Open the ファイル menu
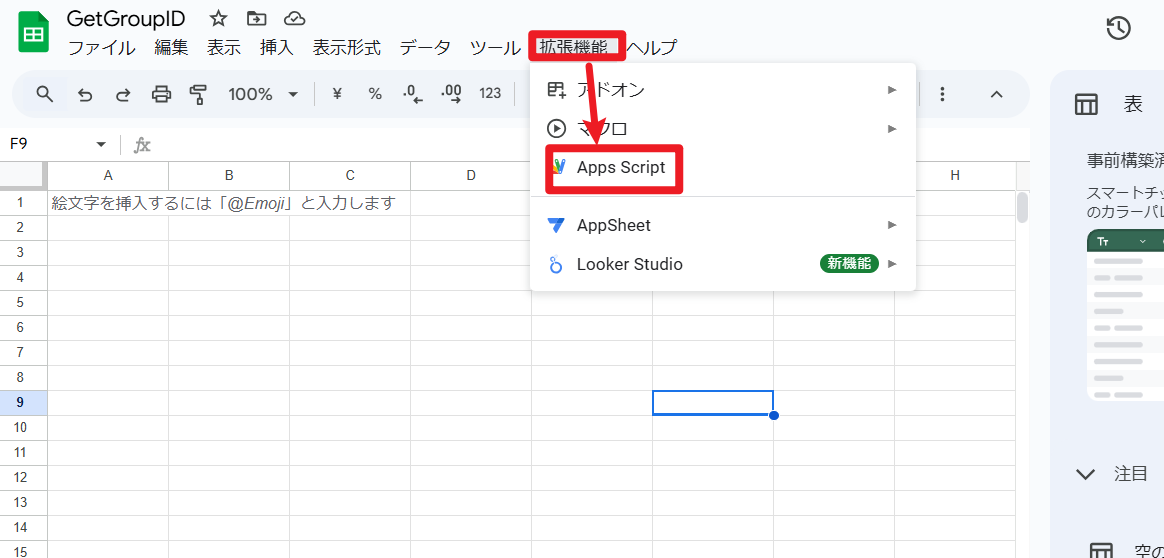 click(102, 48)
